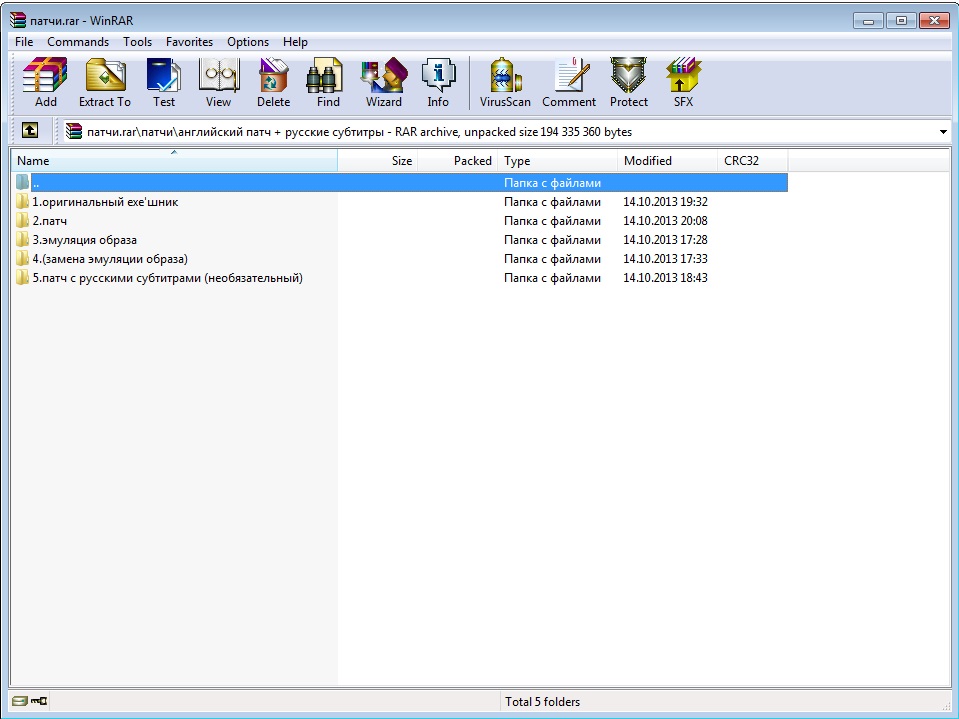Go up one level with arrow button

pyautogui.click(x=30, y=131)
